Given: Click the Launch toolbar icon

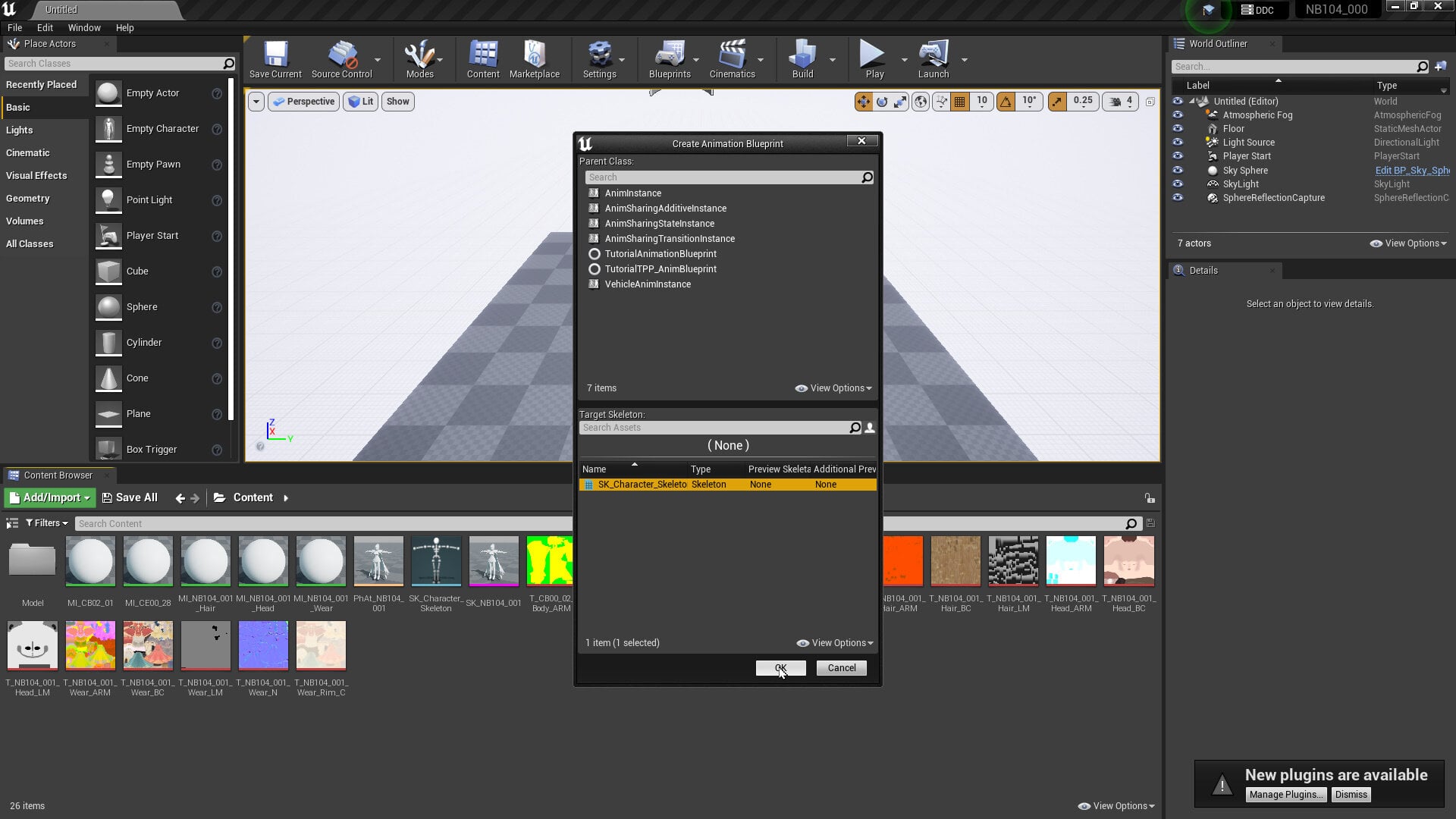Looking at the screenshot, I should click(x=934, y=60).
